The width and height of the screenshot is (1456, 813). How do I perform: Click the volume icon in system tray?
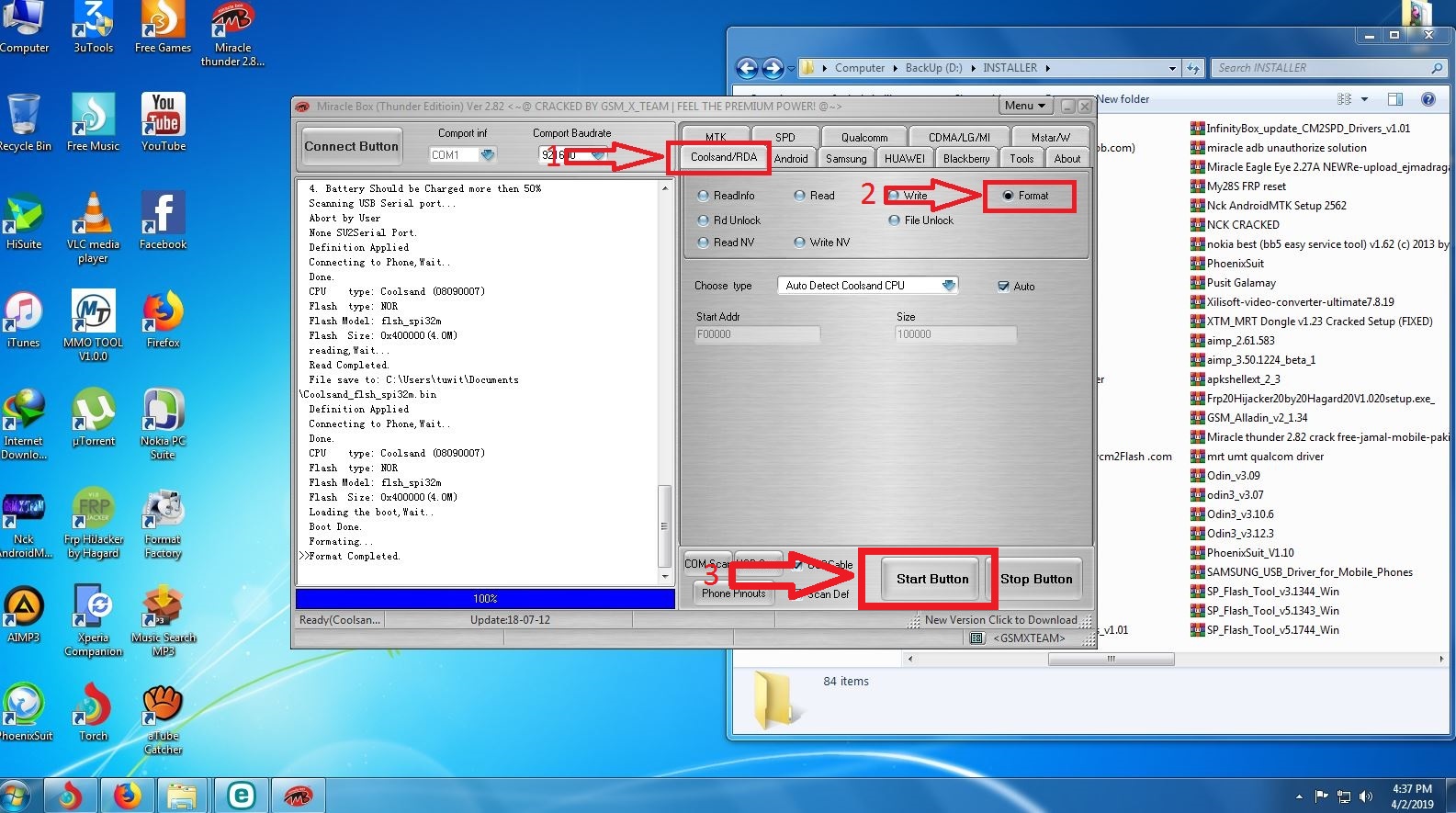point(1366,796)
